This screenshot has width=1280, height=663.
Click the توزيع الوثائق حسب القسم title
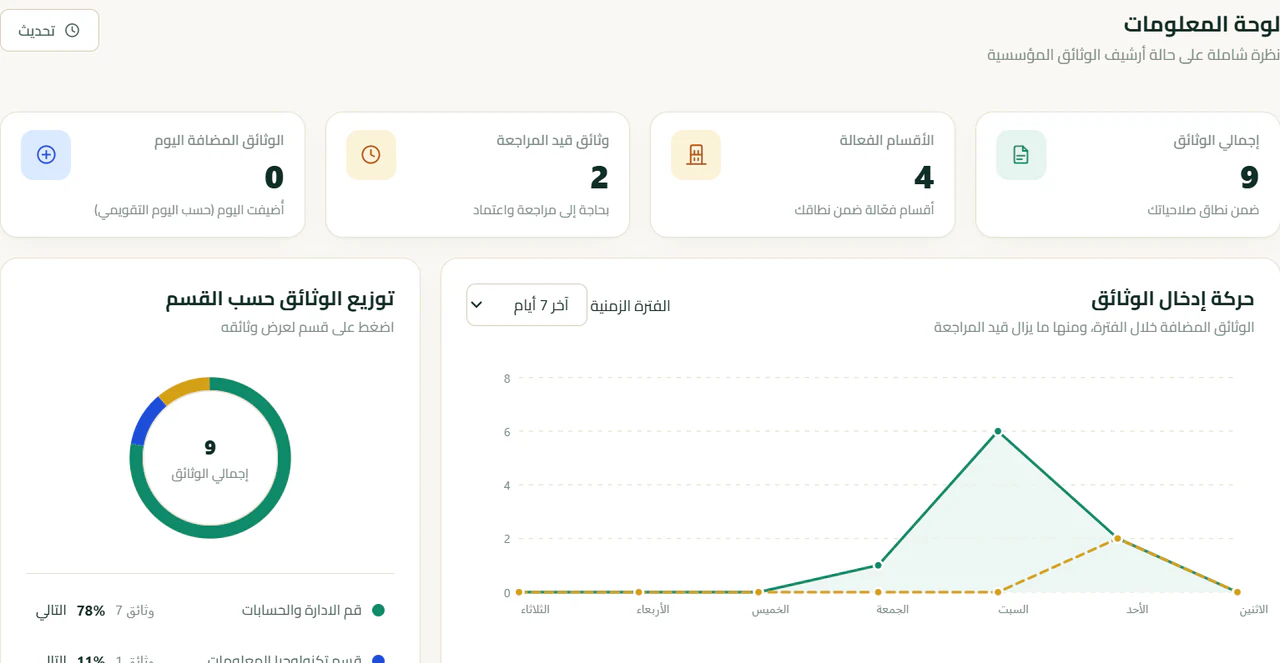click(x=280, y=298)
